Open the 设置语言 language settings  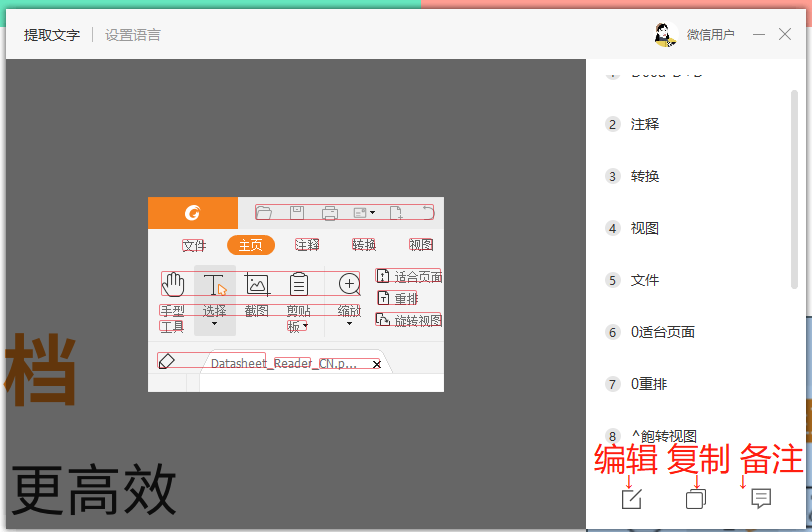(133, 35)
